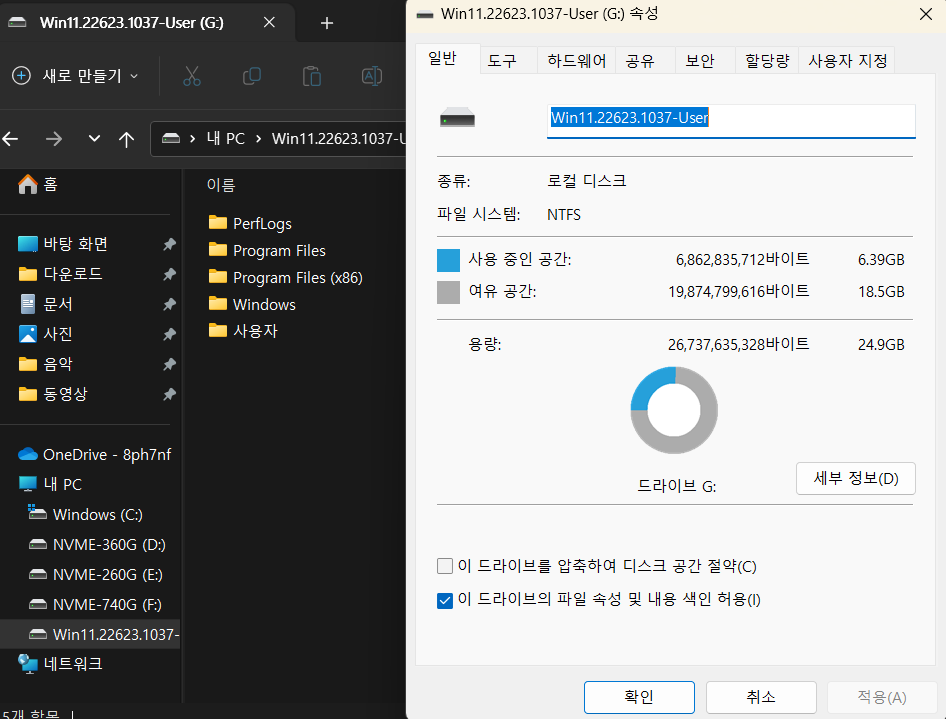The image size is (946, 719).
Task: Uncheck file content indexing checkbox
Action: 445,601
